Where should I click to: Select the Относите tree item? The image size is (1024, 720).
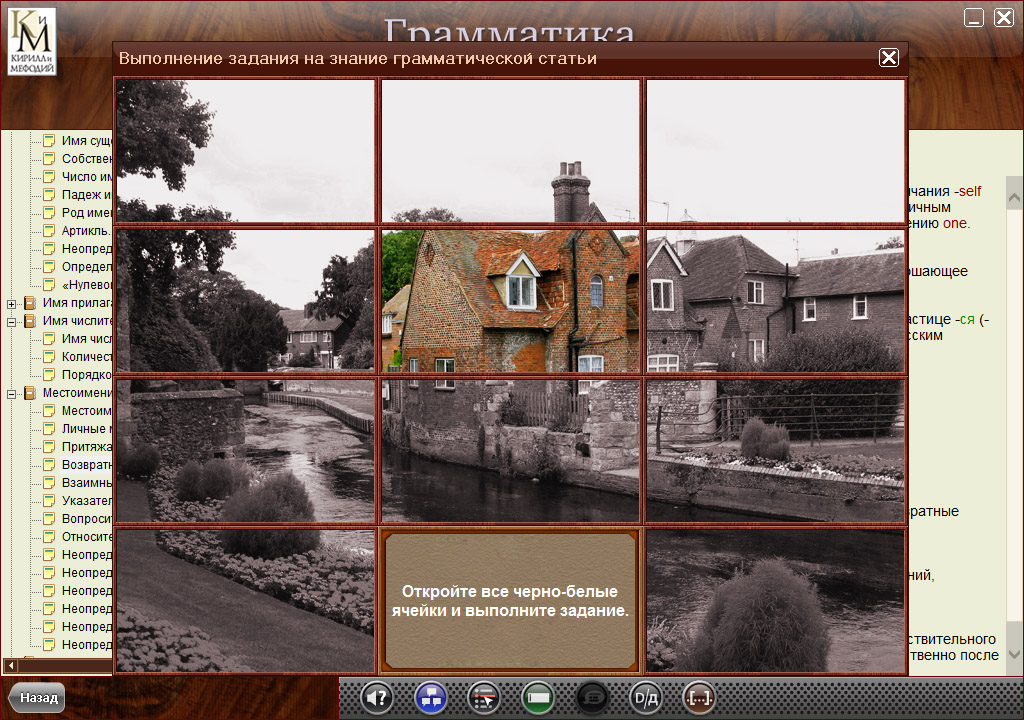[x=86, y=536]
